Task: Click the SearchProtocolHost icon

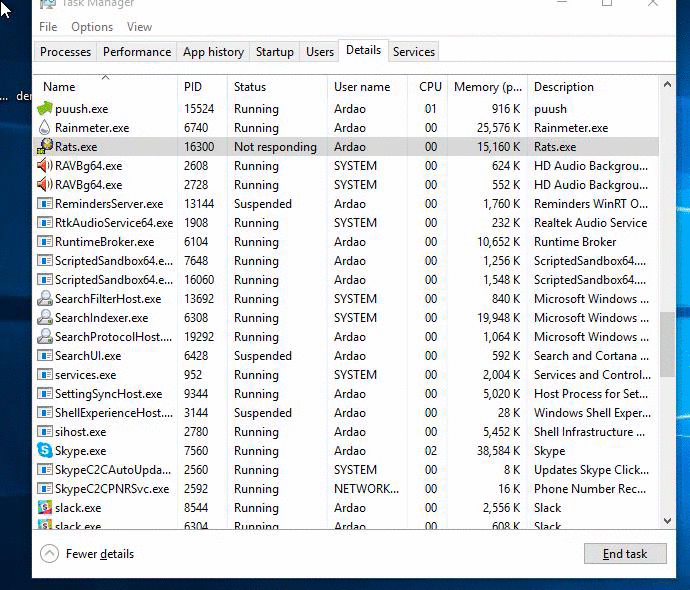Action: 44,336
